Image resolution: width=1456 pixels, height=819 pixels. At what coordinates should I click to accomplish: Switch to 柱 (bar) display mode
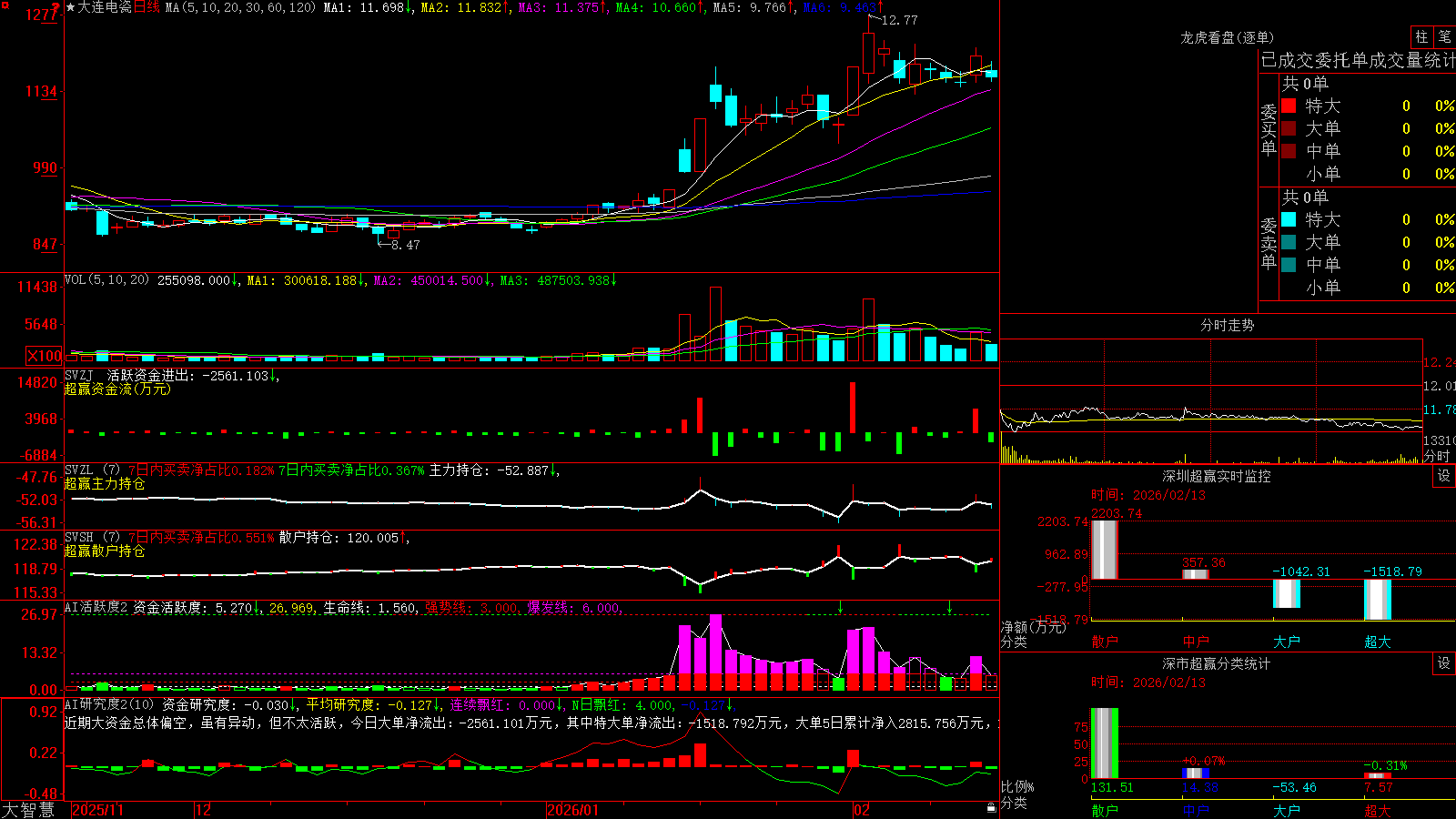coord(1421,37)
